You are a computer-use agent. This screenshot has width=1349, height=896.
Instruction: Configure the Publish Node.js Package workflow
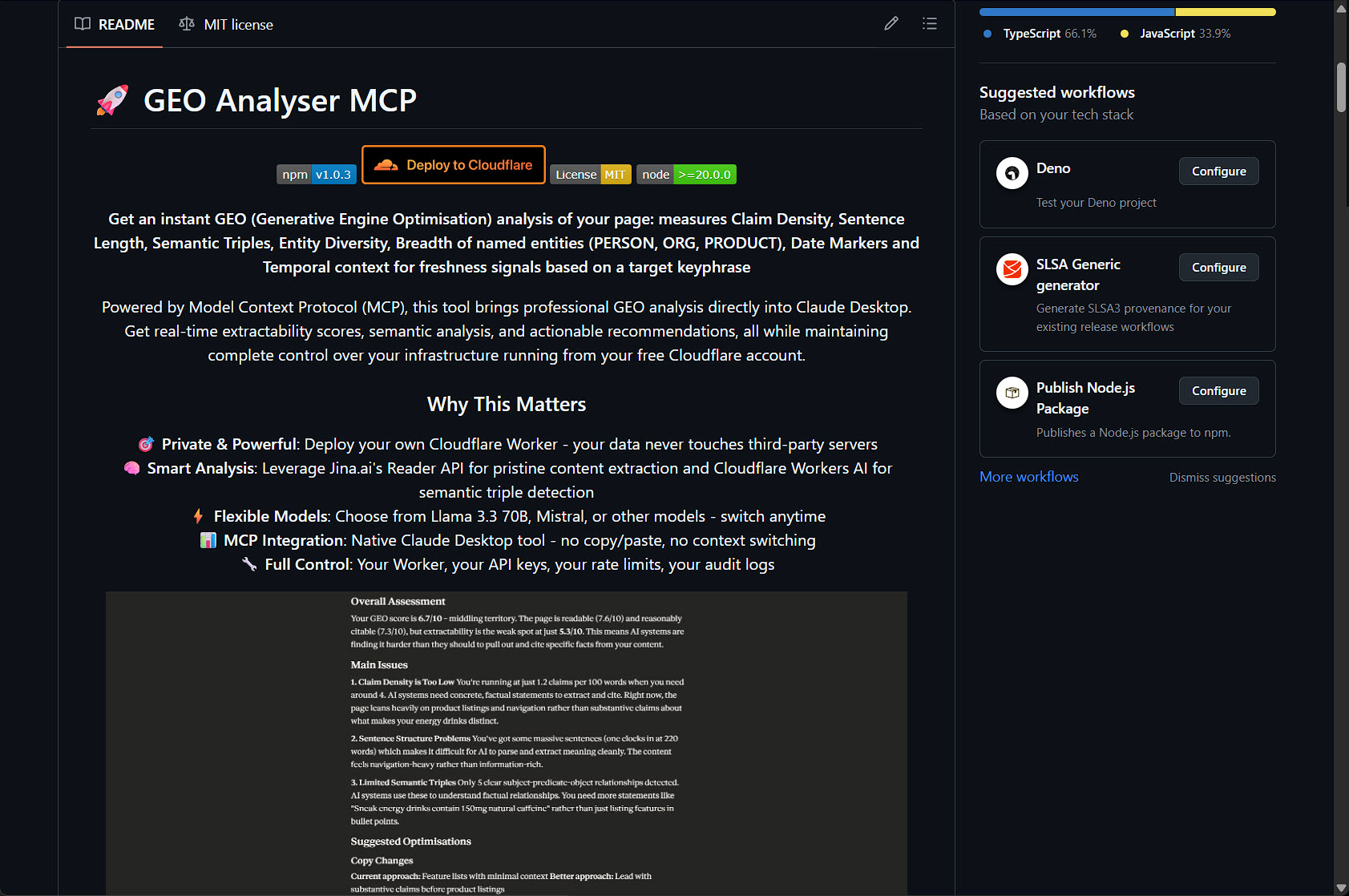click(1218, 391)
